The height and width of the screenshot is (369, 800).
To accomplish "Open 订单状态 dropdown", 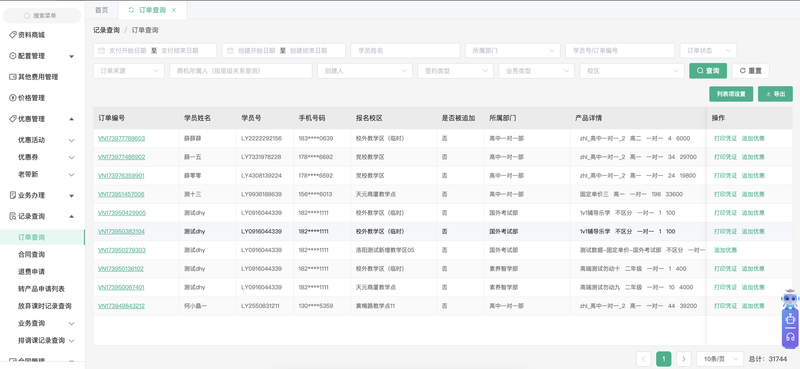I will (x=708, y=51).
